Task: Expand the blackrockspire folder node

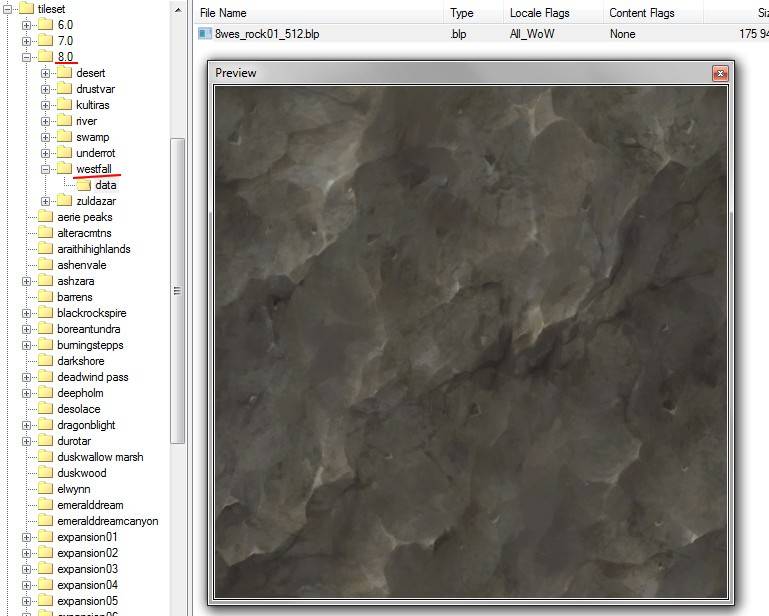Action: pyautogui.click(x=26, y=313)
